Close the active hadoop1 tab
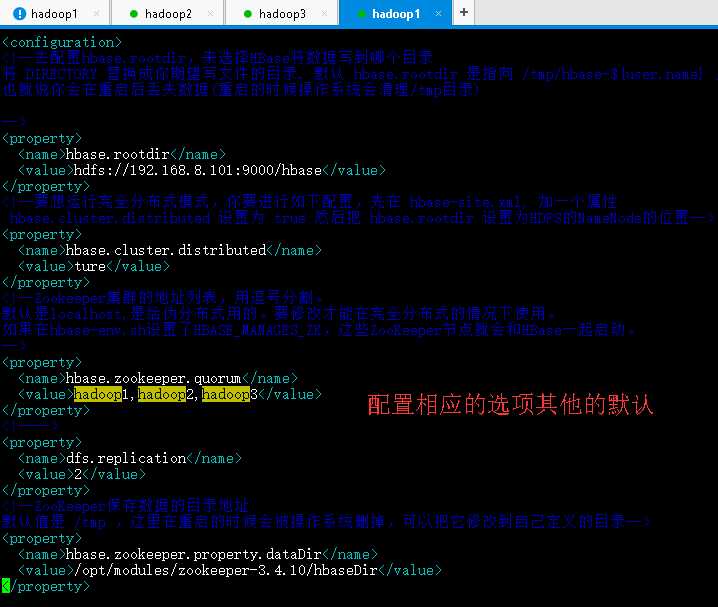 pyautogui.click(x=438, y=14)
